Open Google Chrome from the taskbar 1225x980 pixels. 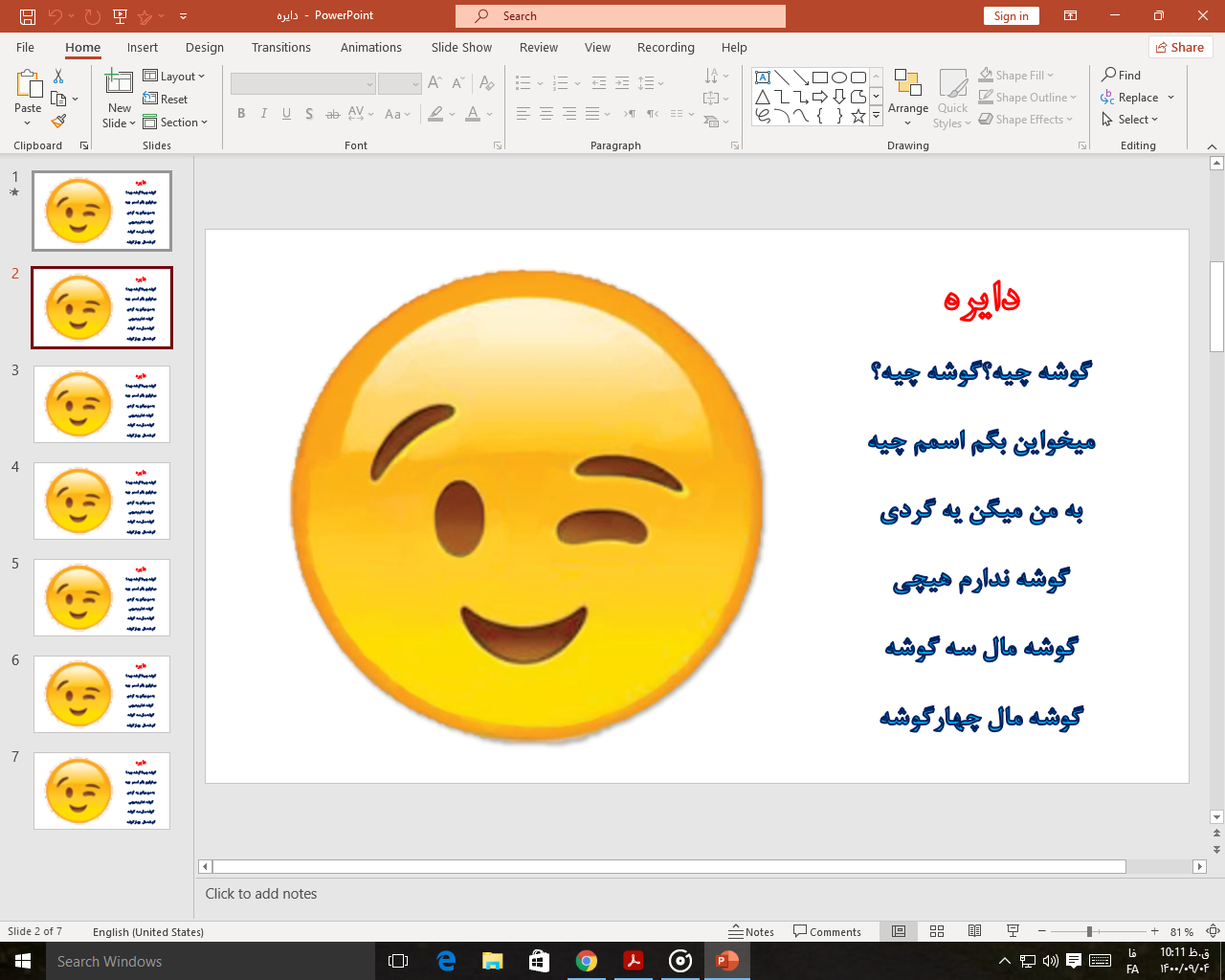click(586, 961)
